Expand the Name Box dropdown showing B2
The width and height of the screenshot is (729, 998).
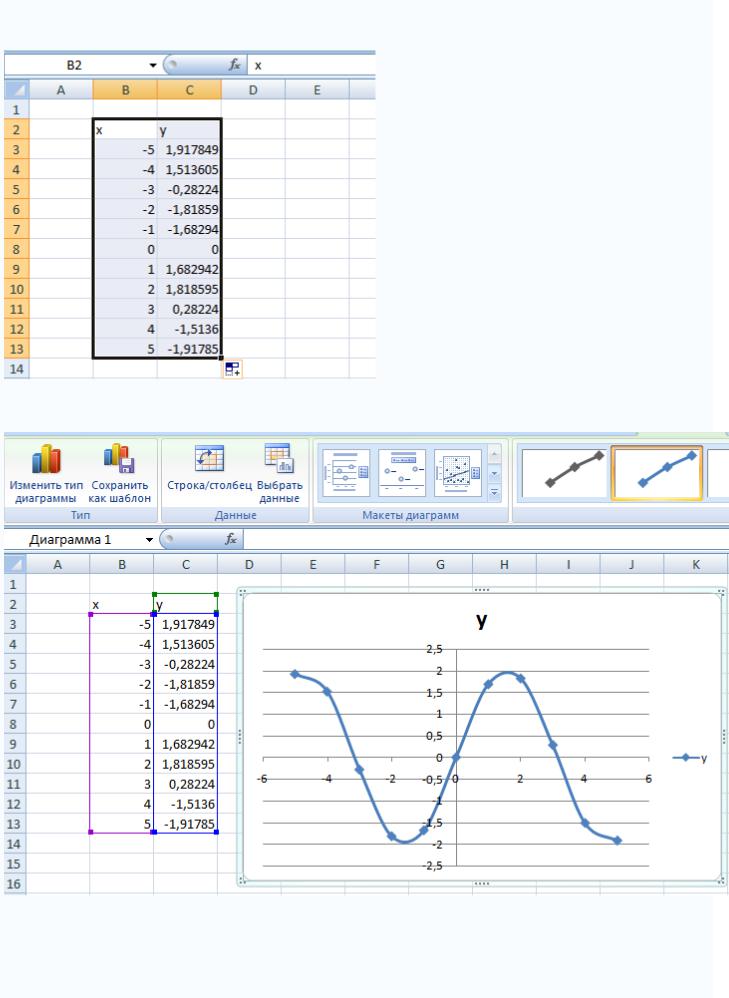153,65
